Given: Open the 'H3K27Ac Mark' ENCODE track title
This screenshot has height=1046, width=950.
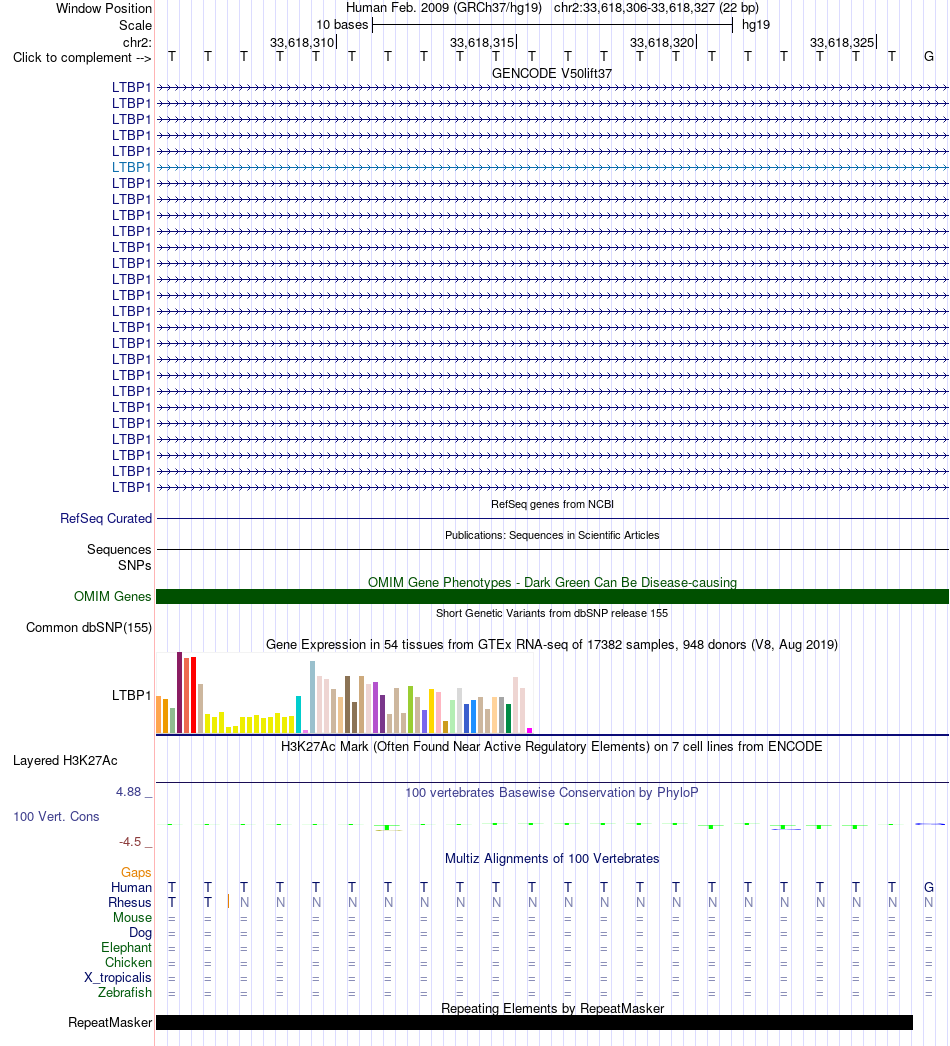Looking at the screenshot, I should click(x=552, y=746).
